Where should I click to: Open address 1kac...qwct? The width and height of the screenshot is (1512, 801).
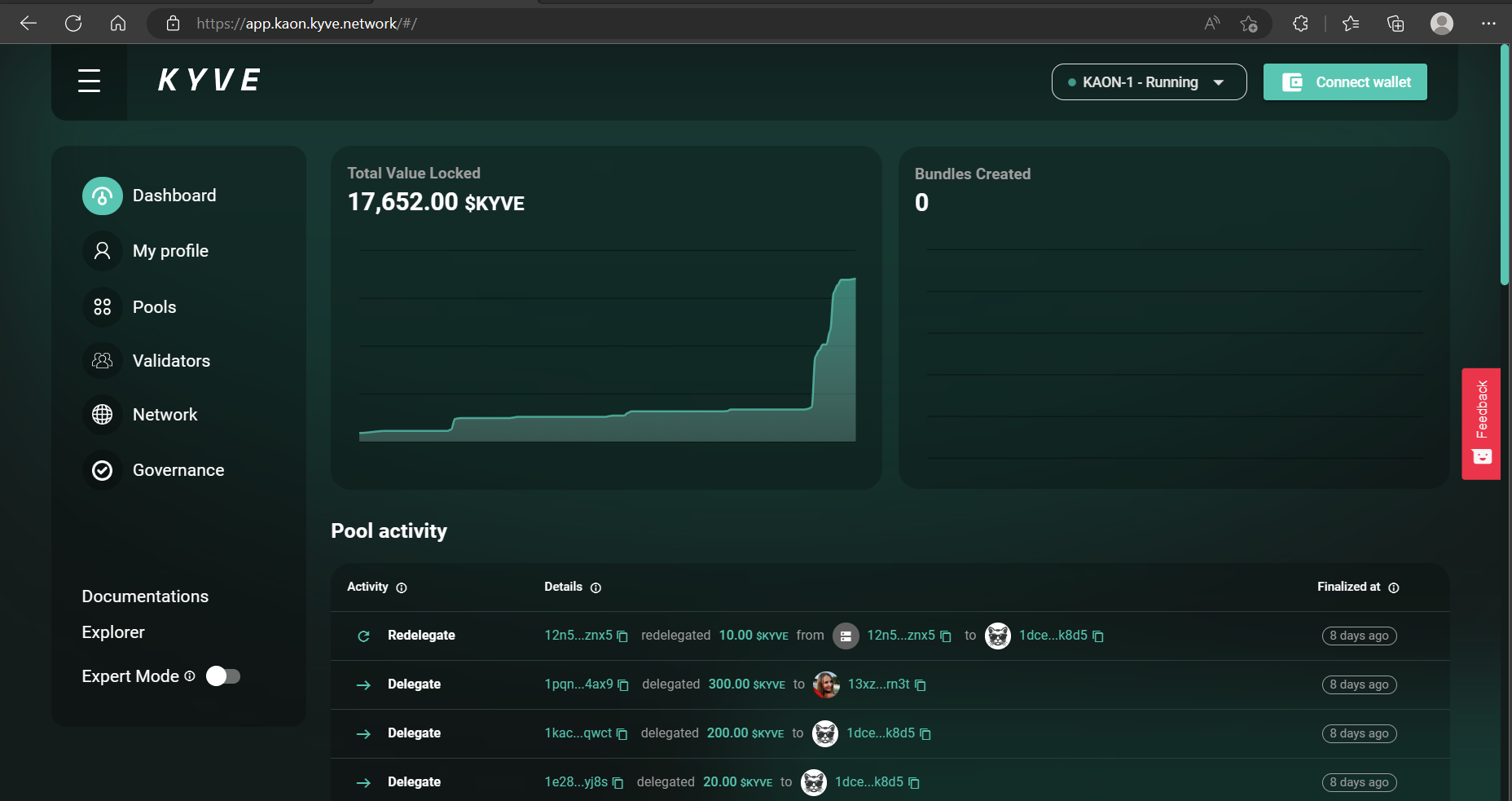click(x=578, y=733)
